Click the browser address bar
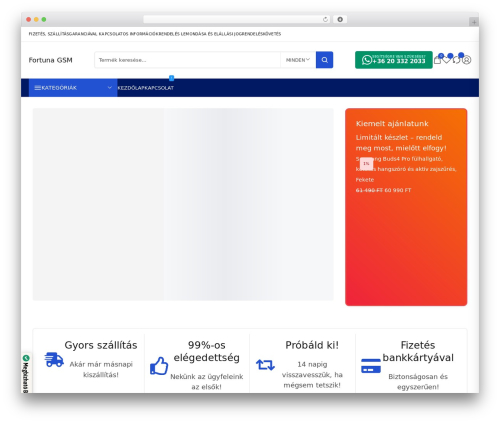500x423 pixels. 236,19
